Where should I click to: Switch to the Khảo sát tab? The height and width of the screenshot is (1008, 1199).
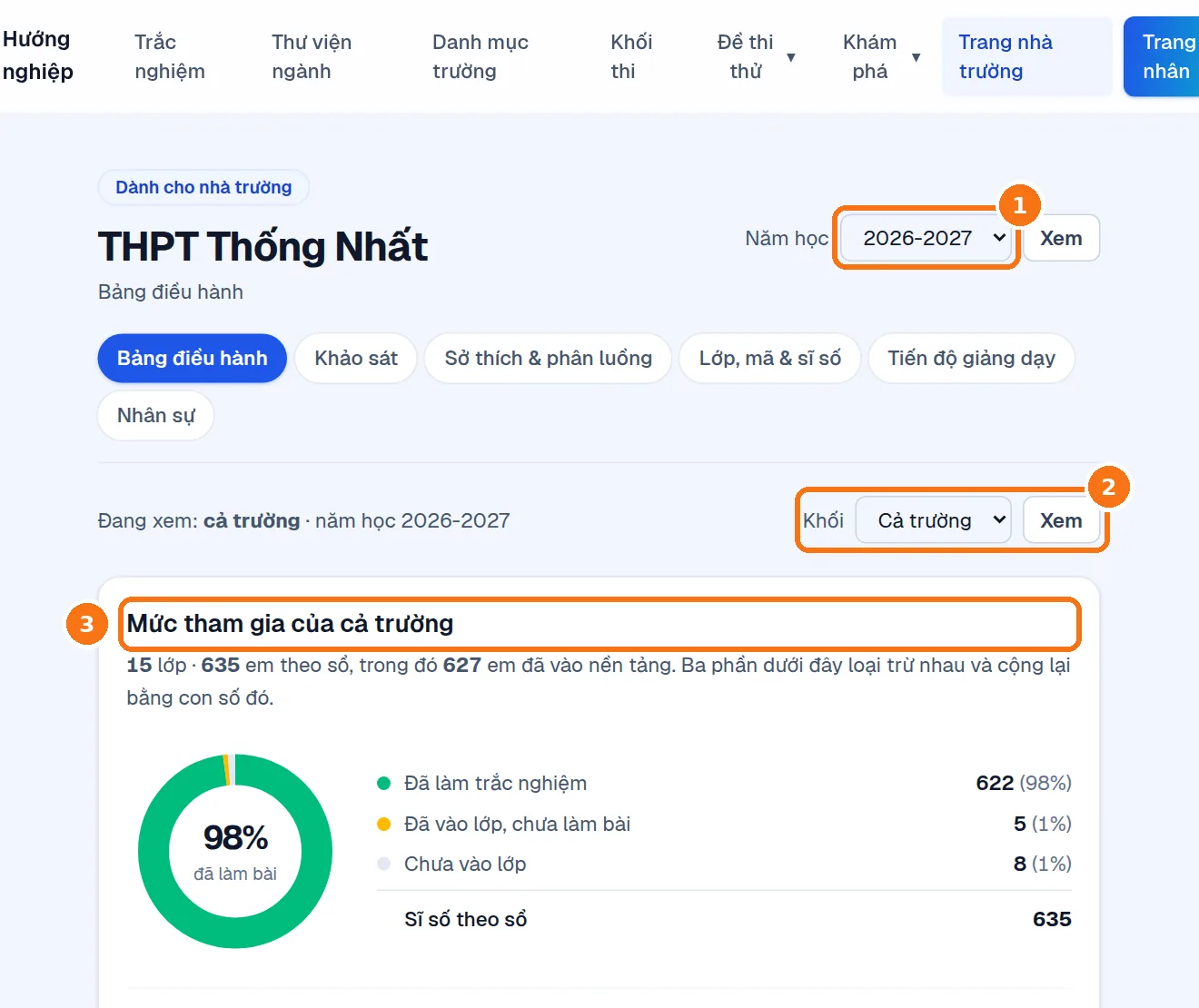[356, 358]
